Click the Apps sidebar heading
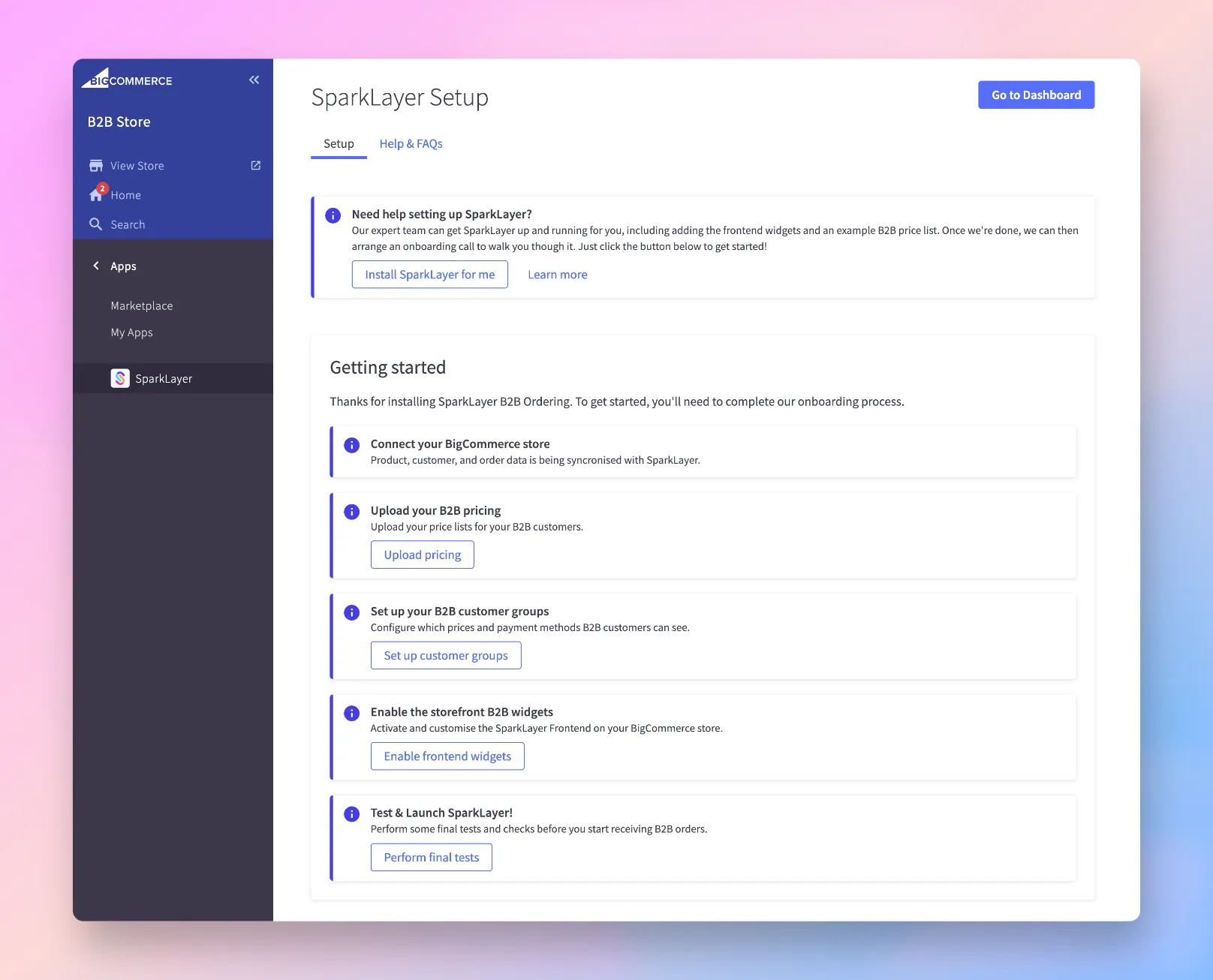This screenshot has width=1213, height=980. 123,266
